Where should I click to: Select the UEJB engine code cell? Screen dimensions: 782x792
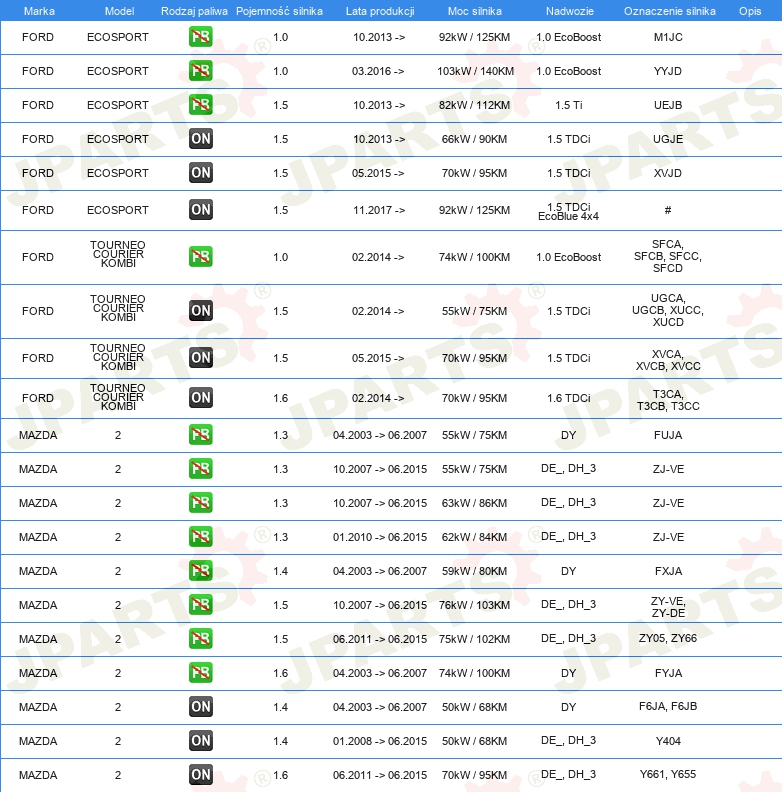coord(668,105)
